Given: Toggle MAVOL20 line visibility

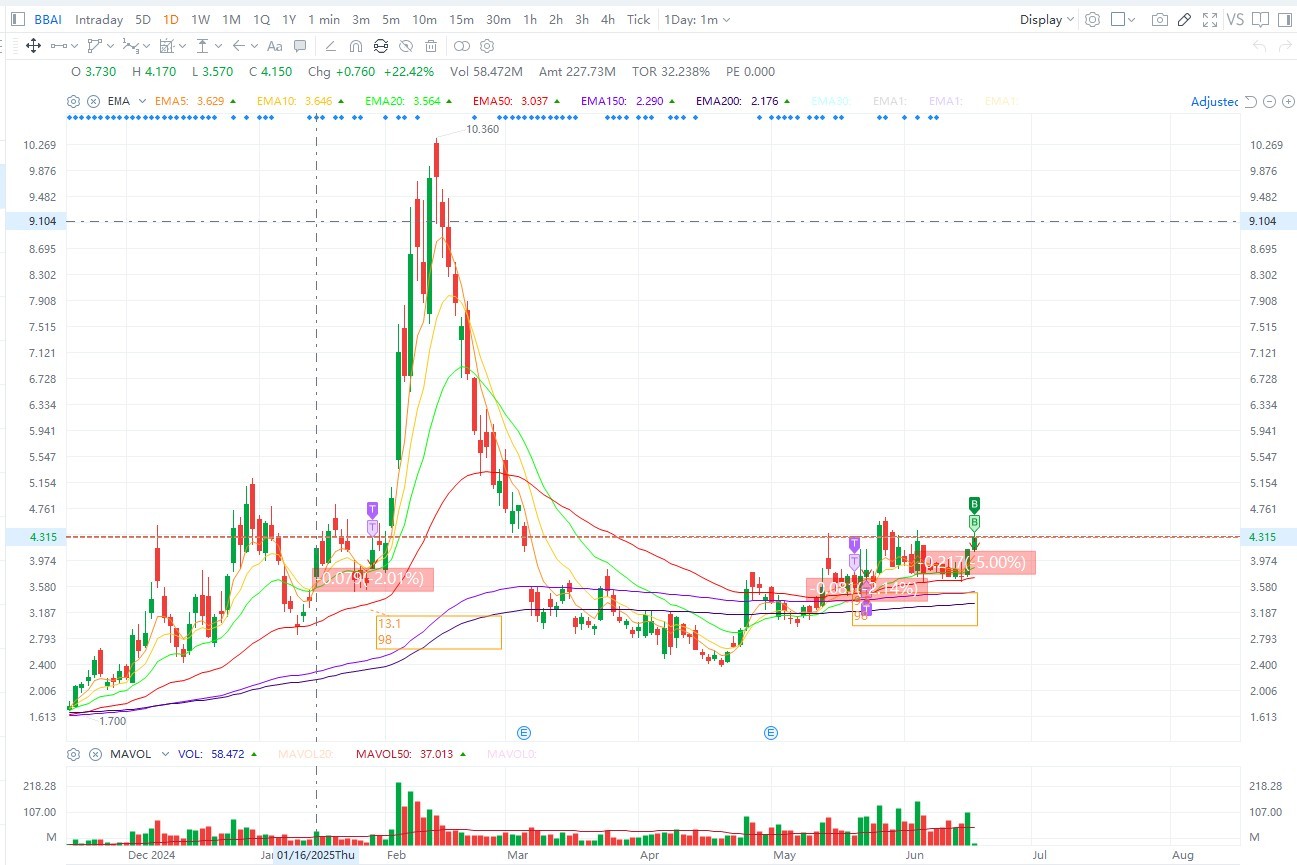Looking at the screenshot, I should pos(306,754).
